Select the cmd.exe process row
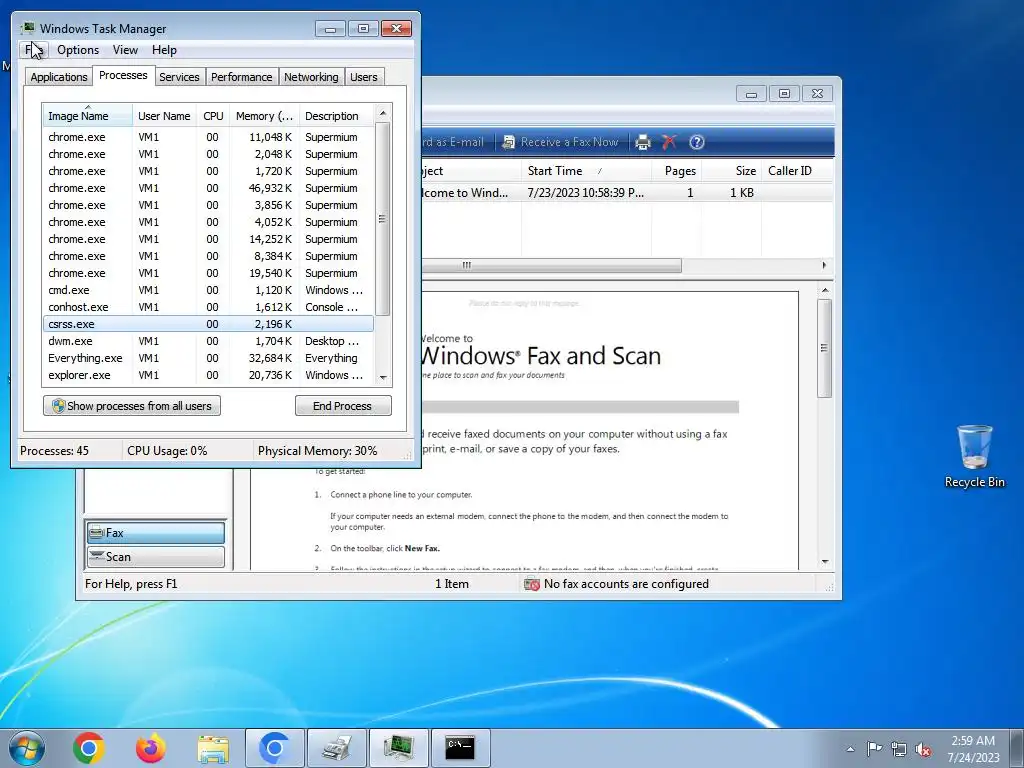The width and height of the screenshot is (1024, 768). 208,290
